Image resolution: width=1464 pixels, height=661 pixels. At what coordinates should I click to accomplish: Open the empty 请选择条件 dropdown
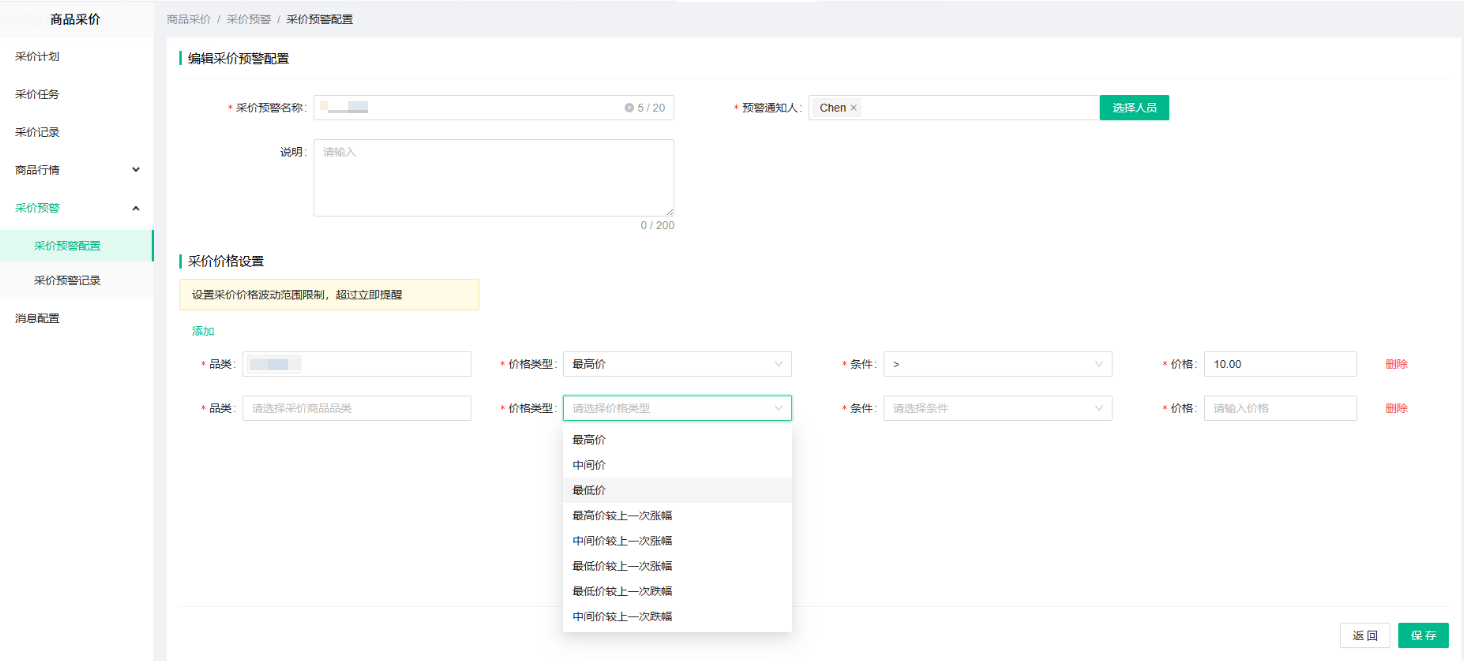998,408
